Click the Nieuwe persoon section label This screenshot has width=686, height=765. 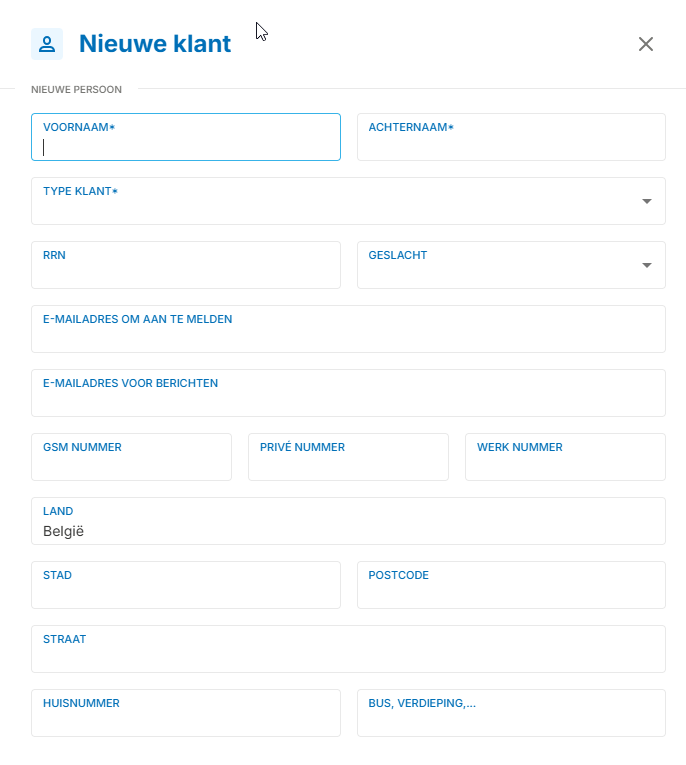[x=77, y=90]
